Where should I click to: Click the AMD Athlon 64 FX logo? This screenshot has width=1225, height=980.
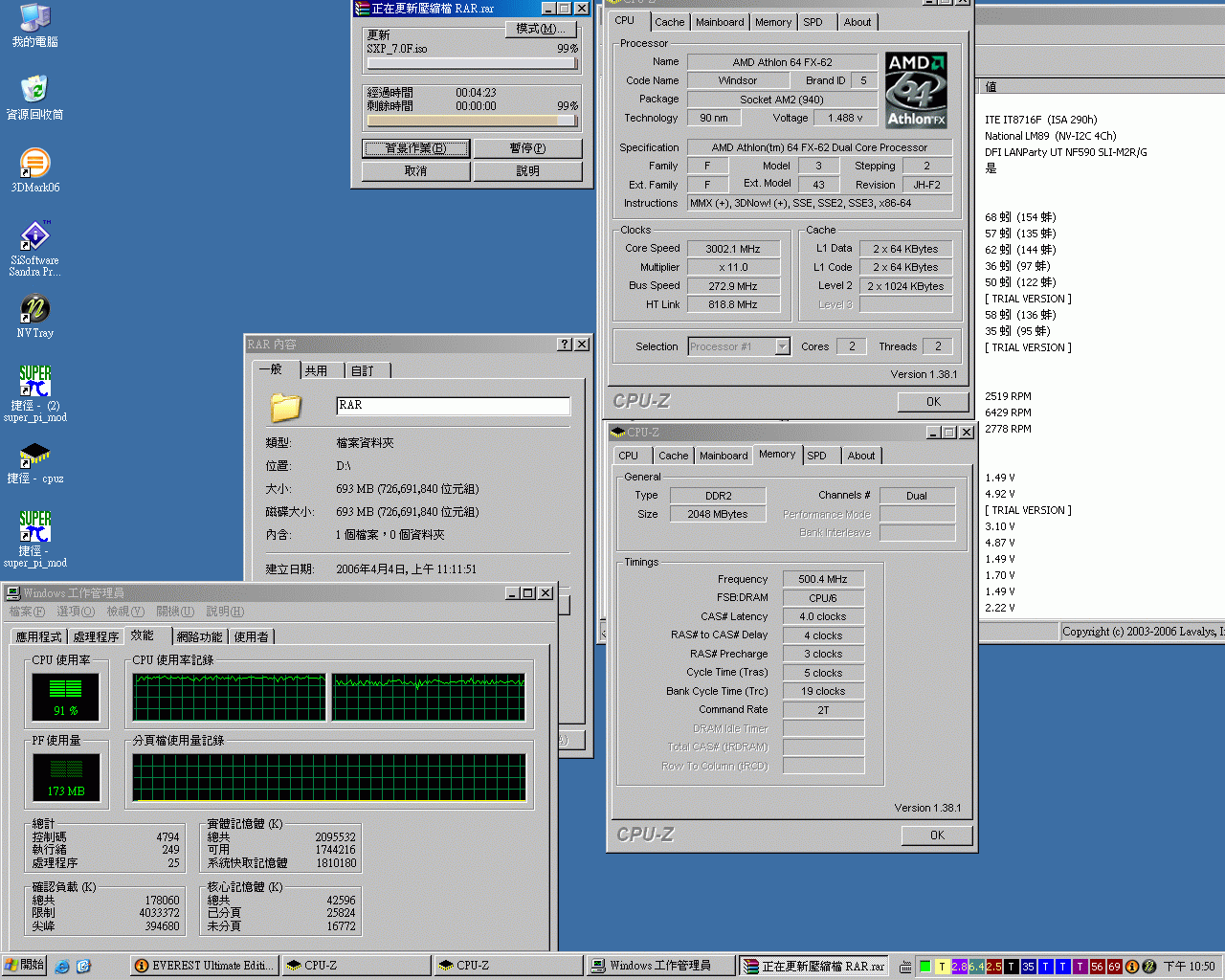point(916,90)
